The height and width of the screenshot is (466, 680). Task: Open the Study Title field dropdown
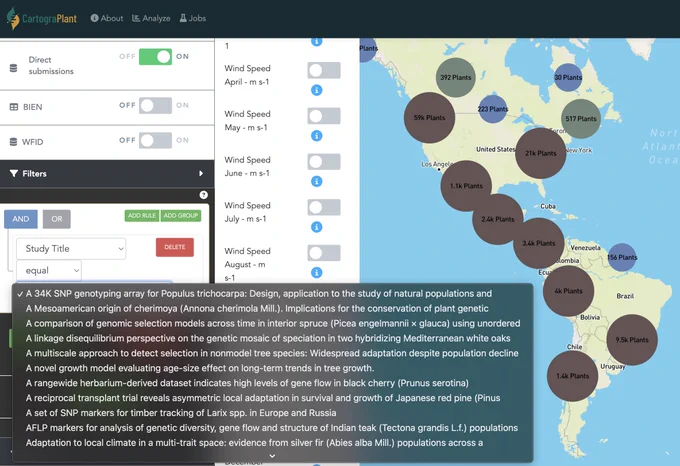tap(71, 249)
